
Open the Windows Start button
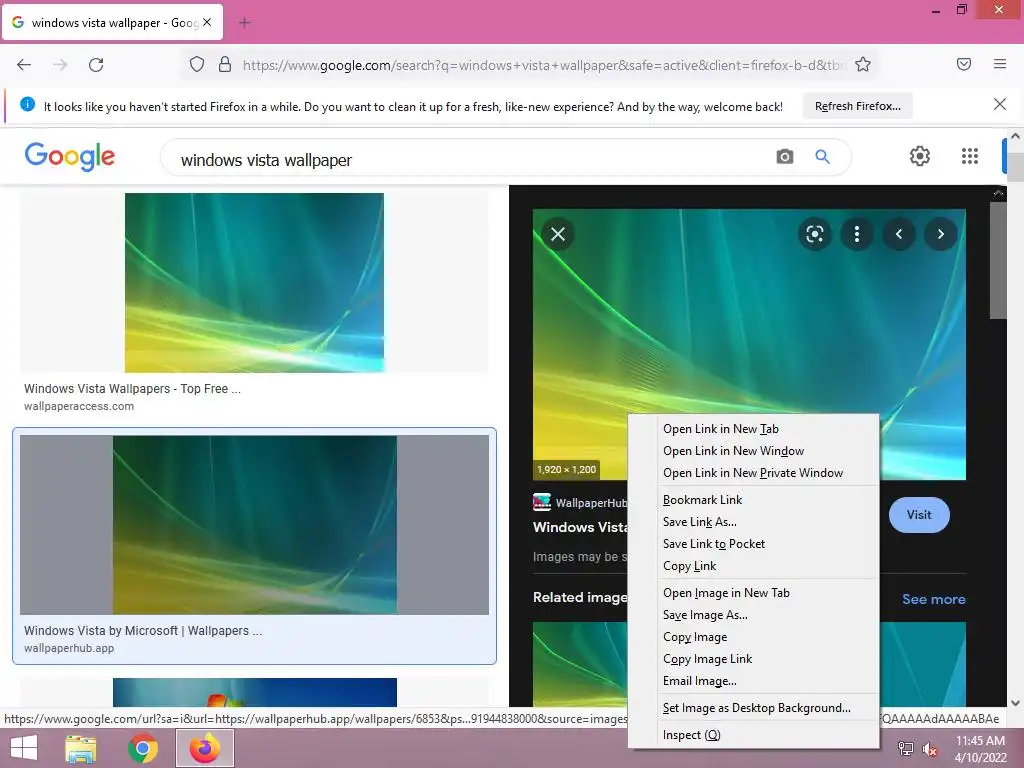click(x=24, y=748)
